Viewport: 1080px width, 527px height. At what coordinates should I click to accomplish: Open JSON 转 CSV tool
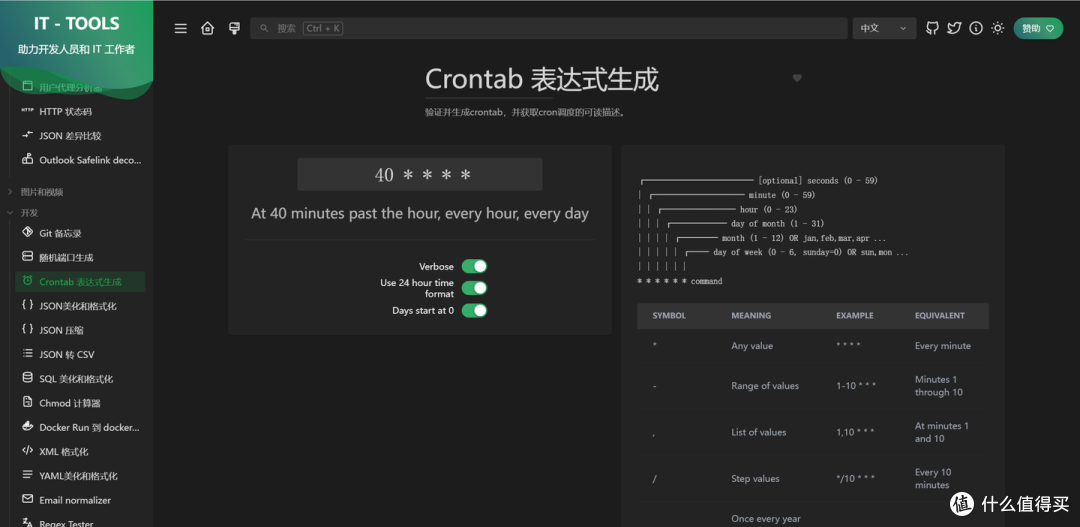(80, 354)
